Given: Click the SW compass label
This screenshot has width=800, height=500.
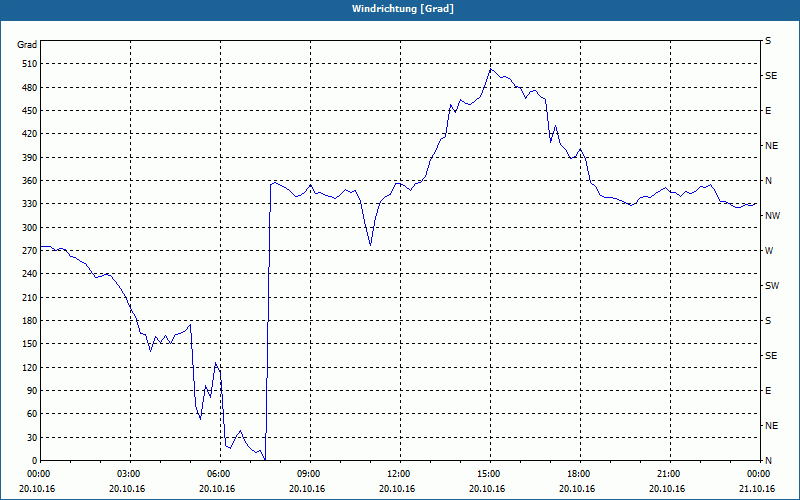Looking at the screenshot, I should [x=772, y=286].
